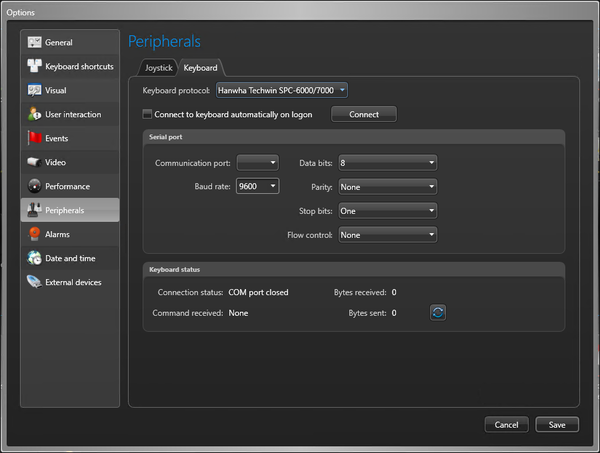Click the Command received value 'None'
600x453 pixels.
(238, 313)
